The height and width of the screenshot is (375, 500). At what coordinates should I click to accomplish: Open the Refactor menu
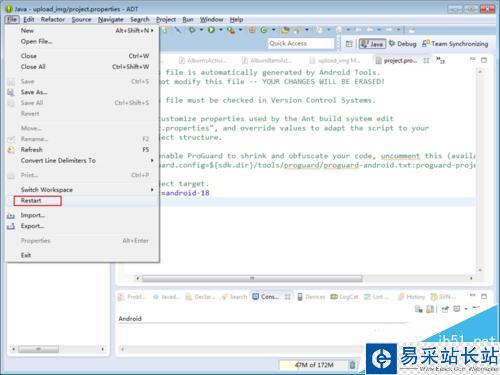[x=53, y=20]
